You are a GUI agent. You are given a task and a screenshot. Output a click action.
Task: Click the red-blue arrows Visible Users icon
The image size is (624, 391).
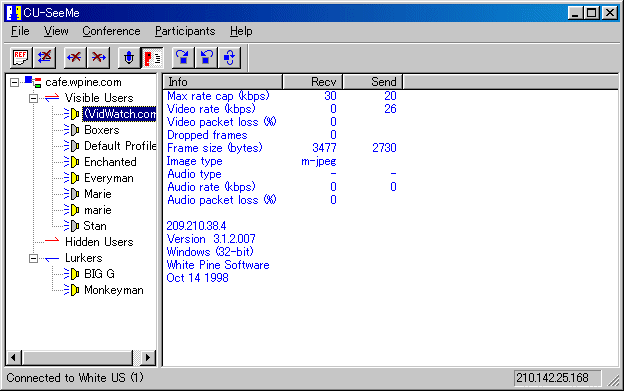52,98
